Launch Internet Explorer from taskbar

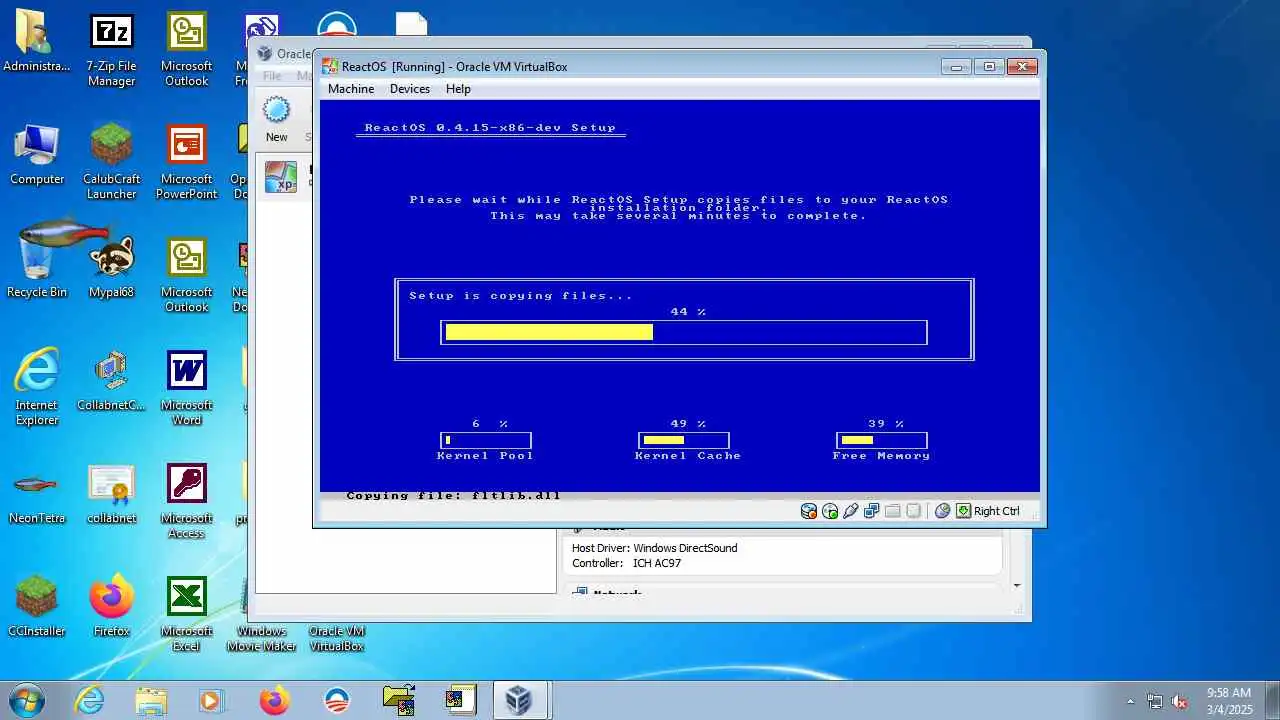click(89, 700)
